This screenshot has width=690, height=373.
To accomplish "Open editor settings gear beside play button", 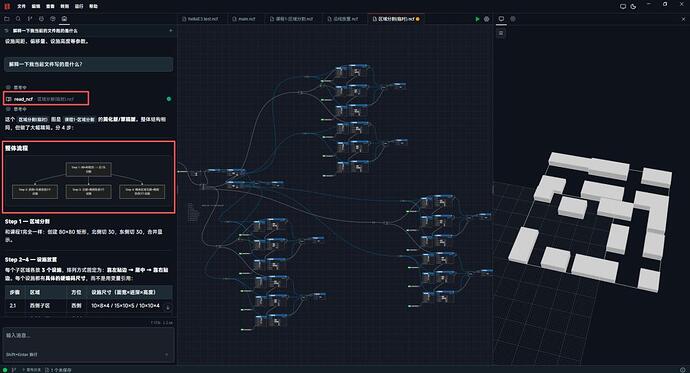I will 486,19.
